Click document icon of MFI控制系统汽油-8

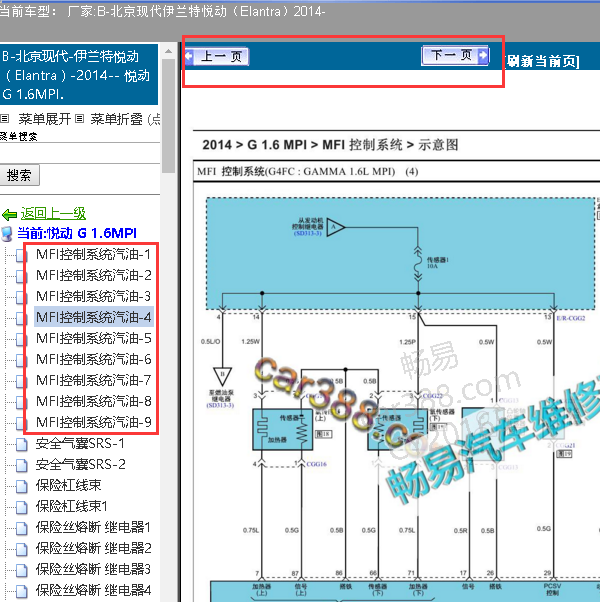21,402
